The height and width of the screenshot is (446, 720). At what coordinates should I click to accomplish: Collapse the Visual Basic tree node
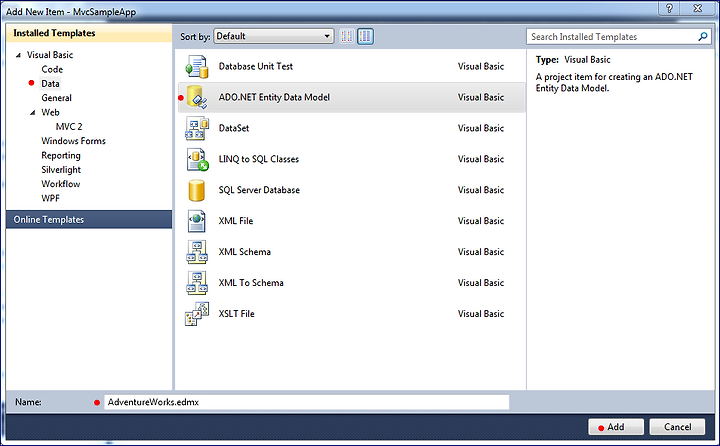click(18, 55)
